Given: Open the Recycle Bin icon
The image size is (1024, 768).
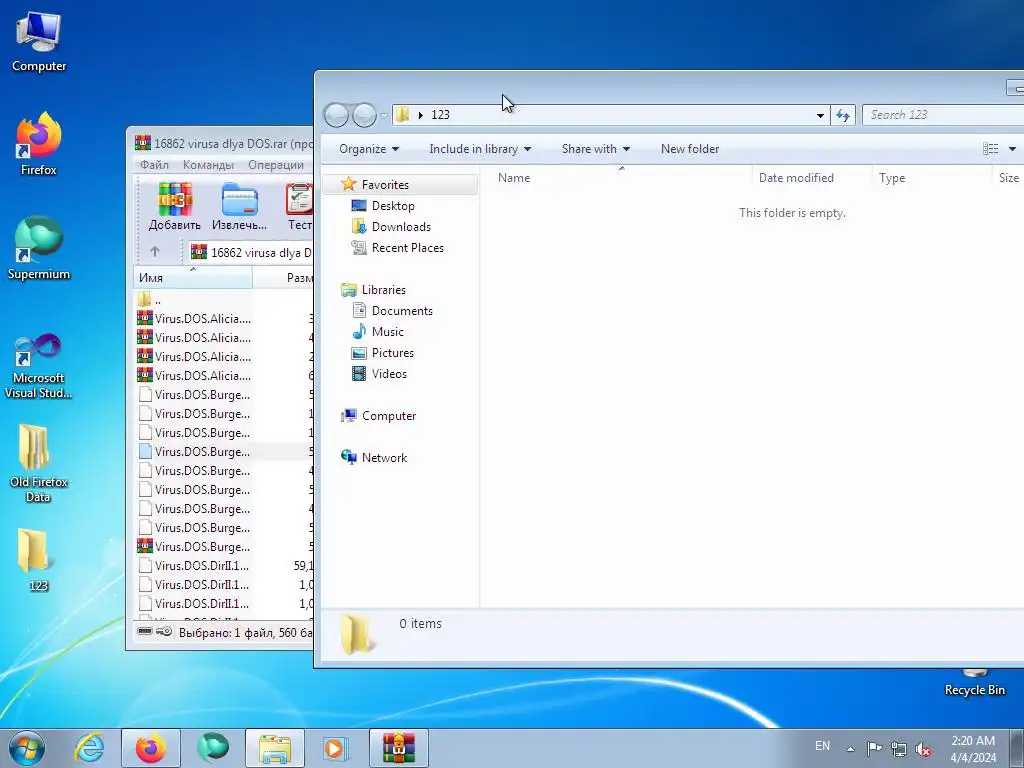Looking at the screenshot, I should pyautogui.click(x=974, y=682).
